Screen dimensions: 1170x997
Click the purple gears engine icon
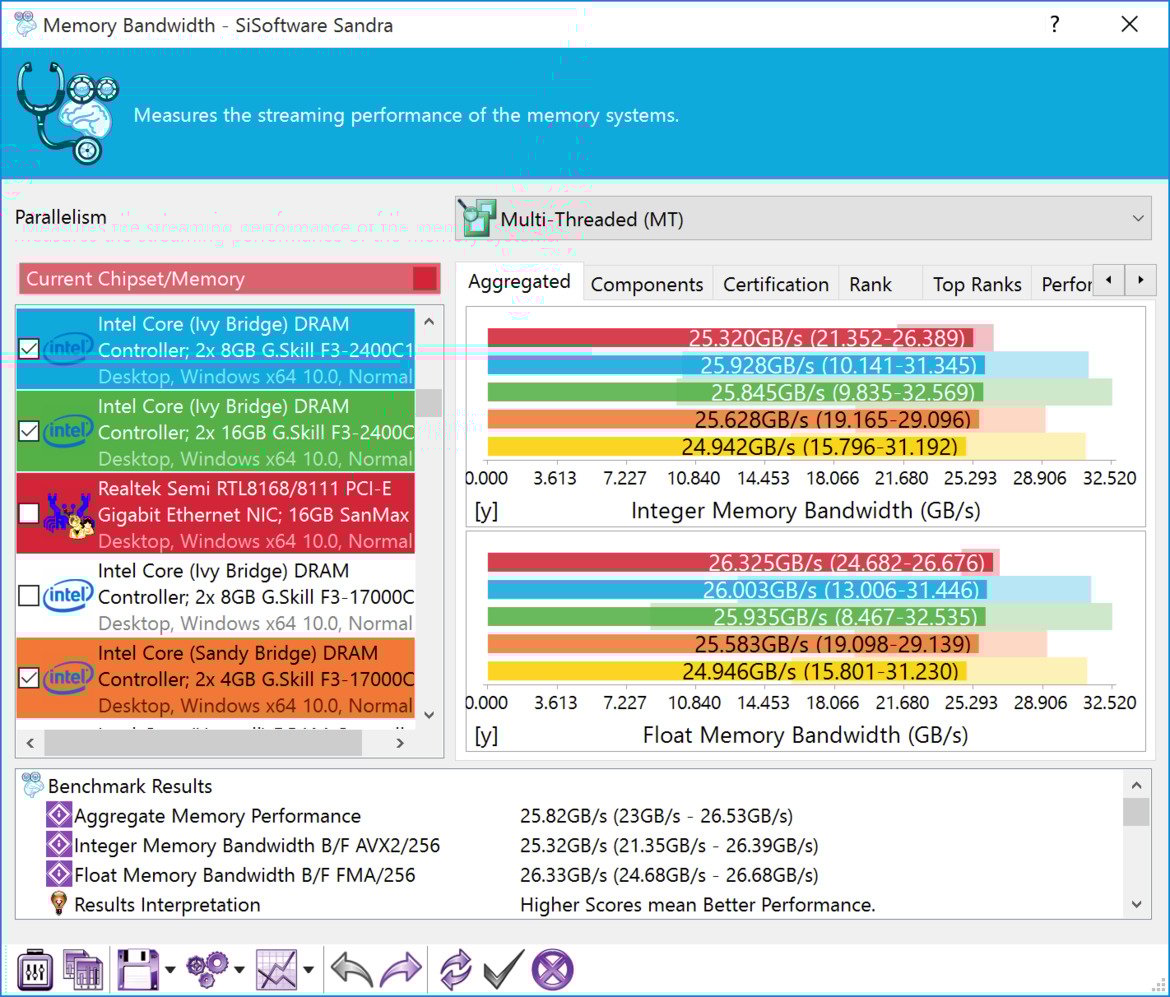click(x=207, y=969)
